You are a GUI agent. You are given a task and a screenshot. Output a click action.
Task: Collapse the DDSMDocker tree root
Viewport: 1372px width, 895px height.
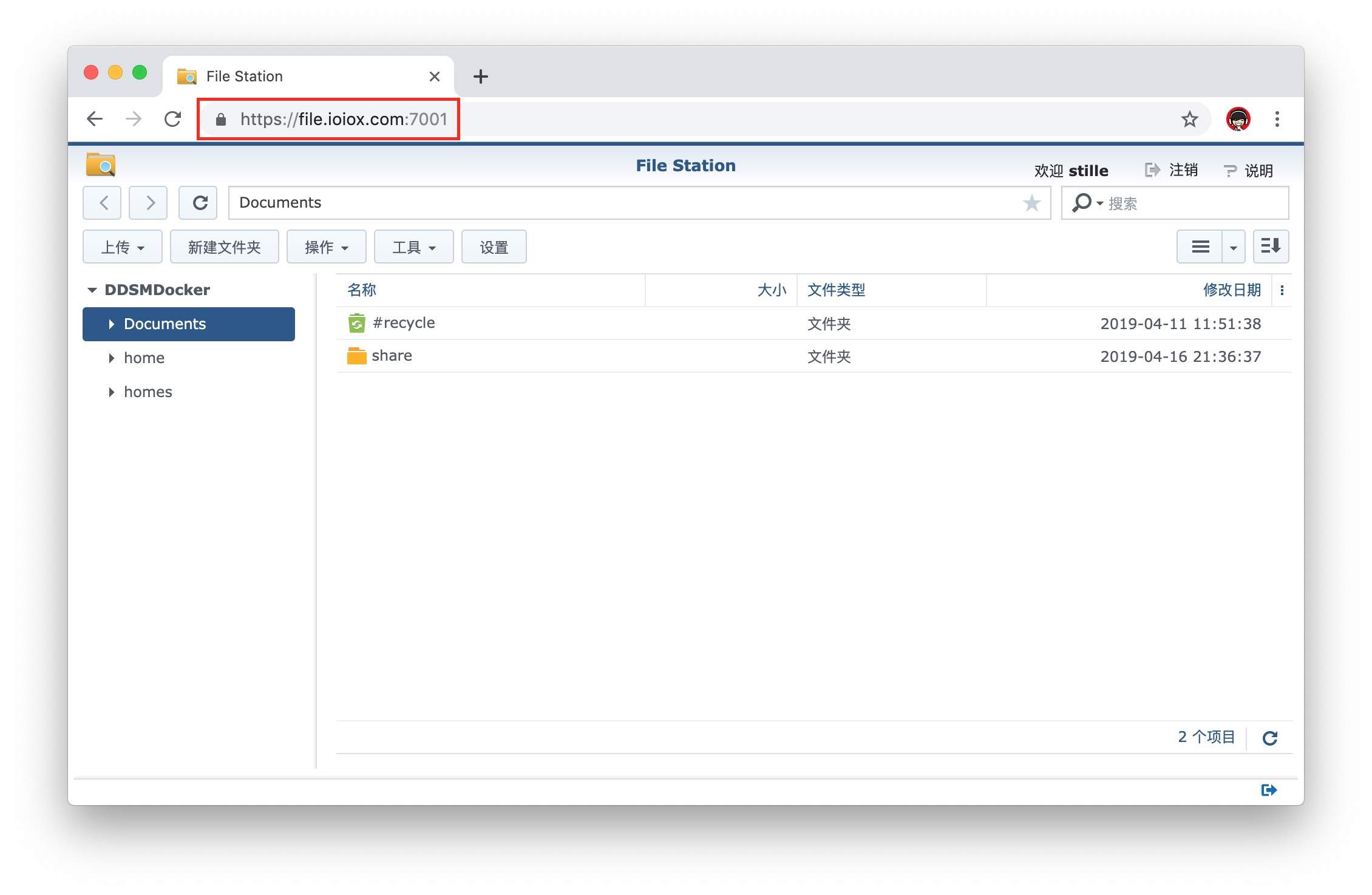92,290
